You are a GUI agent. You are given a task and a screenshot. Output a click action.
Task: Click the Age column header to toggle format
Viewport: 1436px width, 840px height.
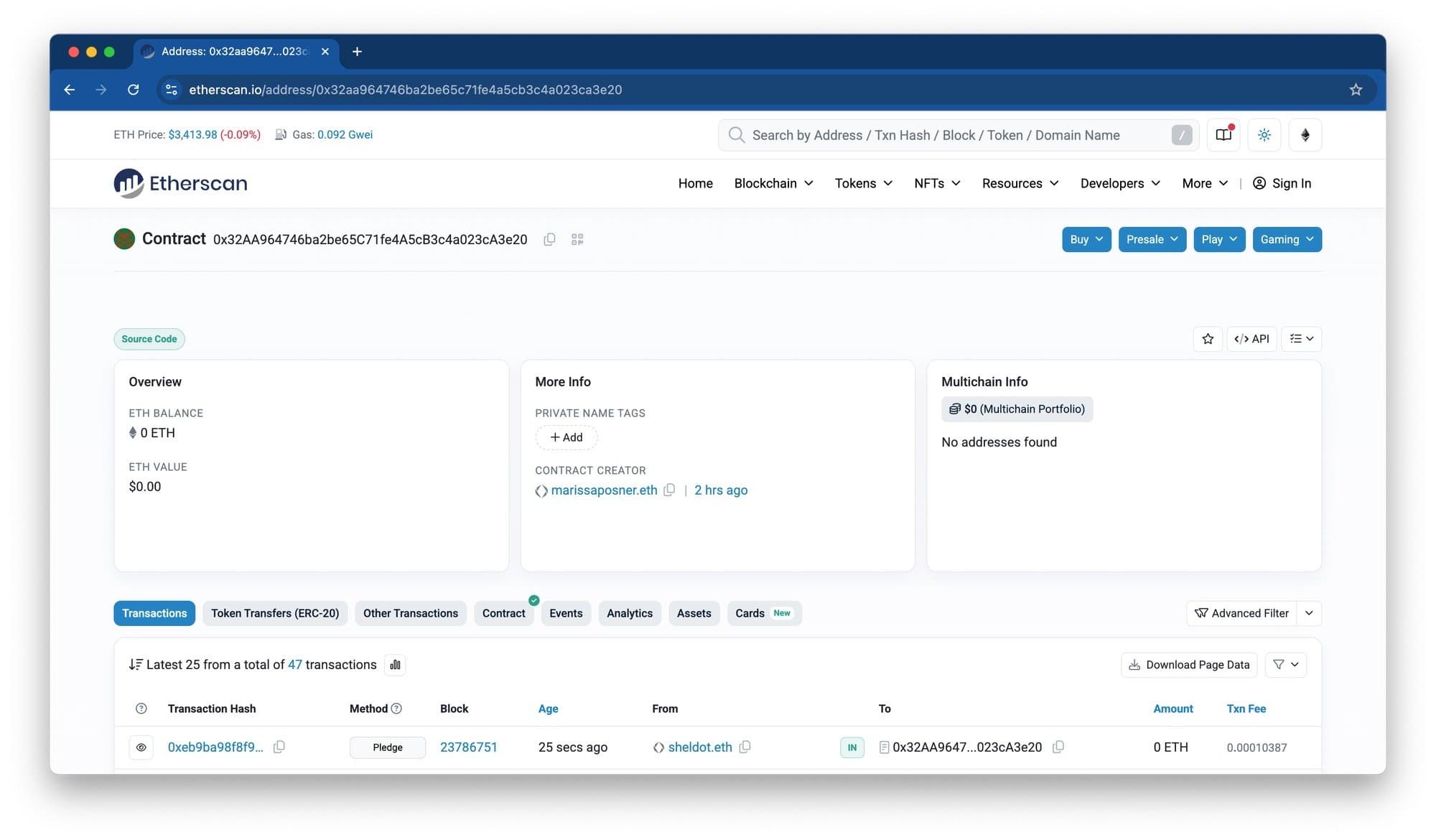pyautogui.click(x=548, y=709)
